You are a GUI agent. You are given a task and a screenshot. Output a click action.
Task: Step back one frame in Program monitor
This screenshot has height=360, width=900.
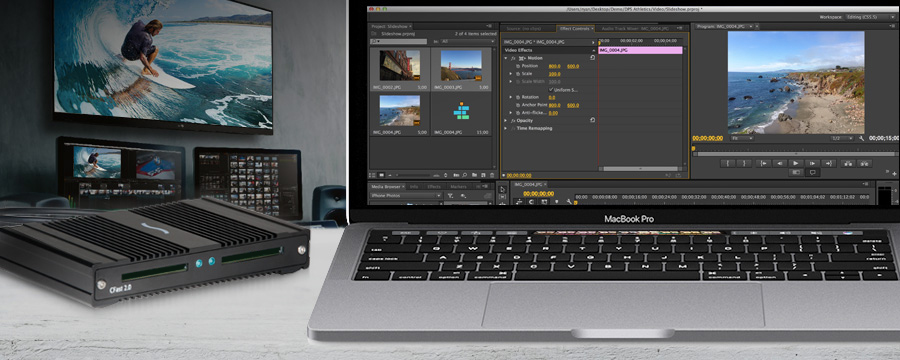780,164
